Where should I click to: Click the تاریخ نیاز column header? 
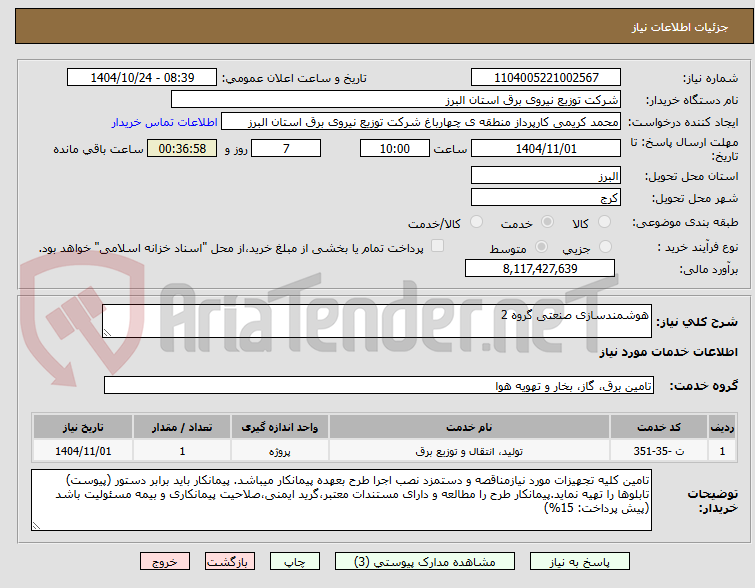pos(83,427)
